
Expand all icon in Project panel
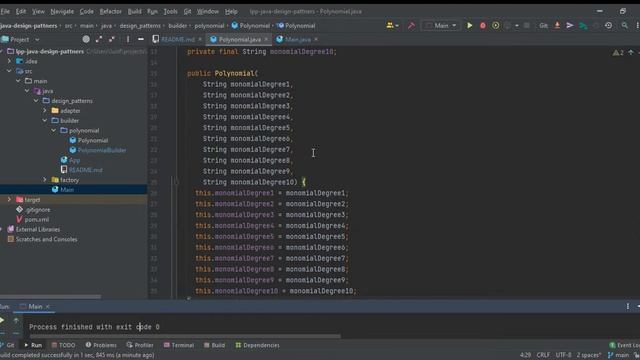pos(99,39)
